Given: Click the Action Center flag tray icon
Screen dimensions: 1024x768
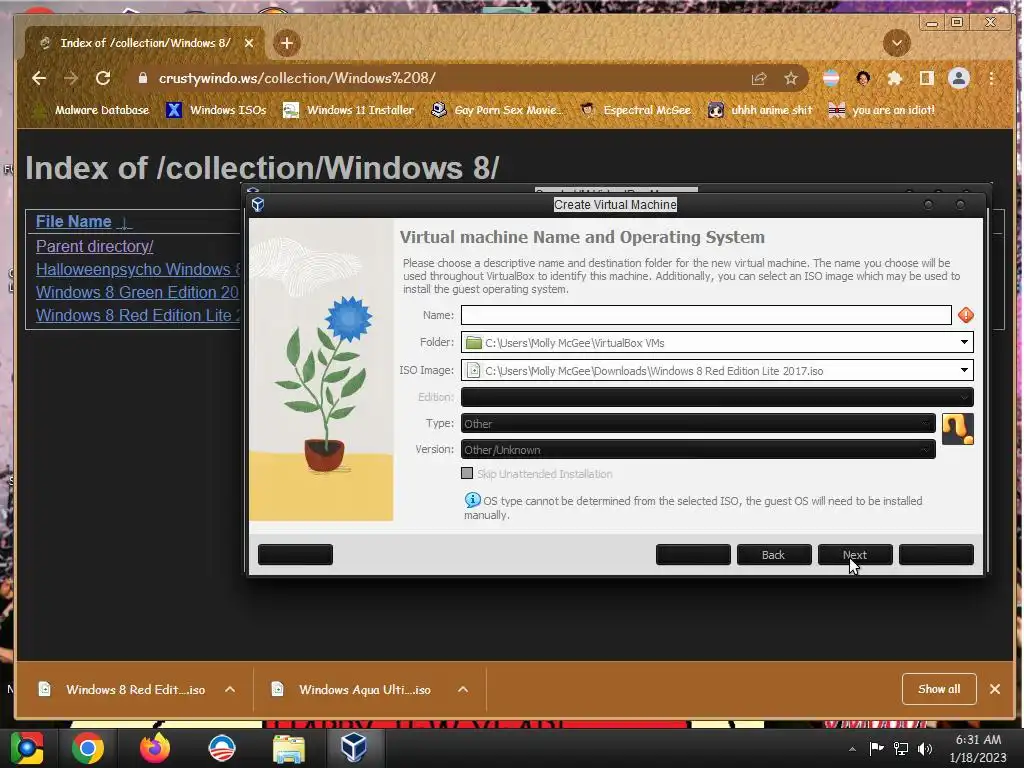Looking at the screenshot, I should (876, 748).
